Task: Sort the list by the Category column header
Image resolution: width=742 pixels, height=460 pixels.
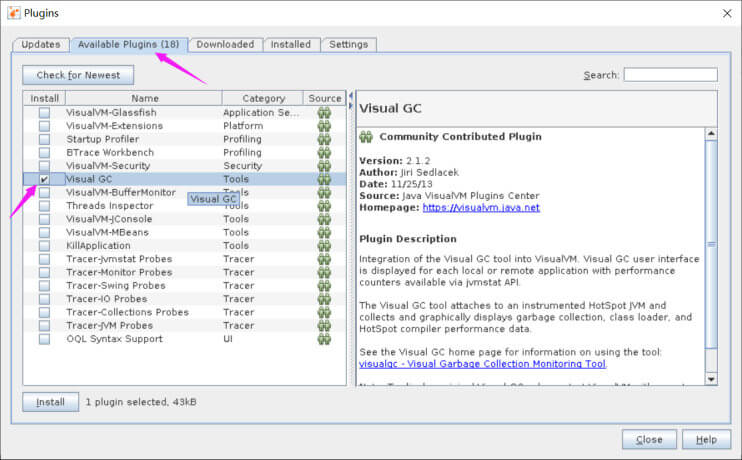Action: pyautogui.click(x=263, y=98)
